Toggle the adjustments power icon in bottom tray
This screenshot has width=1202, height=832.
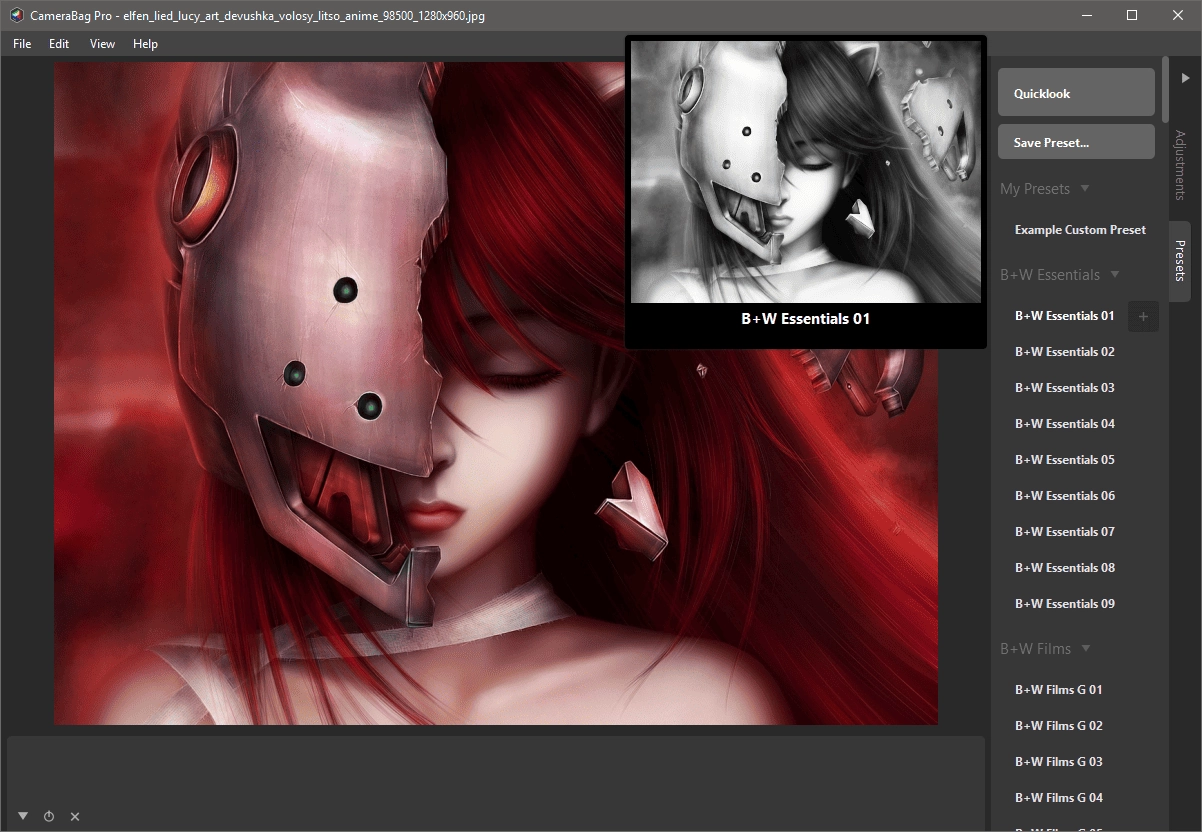pyautogui.click(x=49, y=817)
